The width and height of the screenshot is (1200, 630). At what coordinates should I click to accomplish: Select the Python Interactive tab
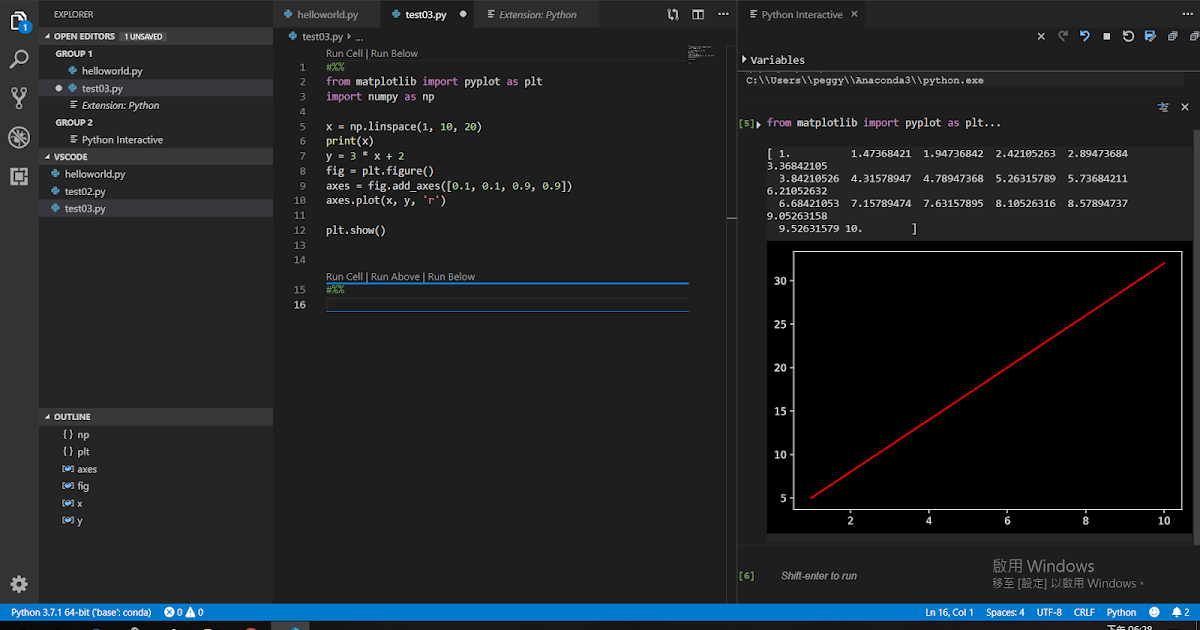tap(802, 15)
